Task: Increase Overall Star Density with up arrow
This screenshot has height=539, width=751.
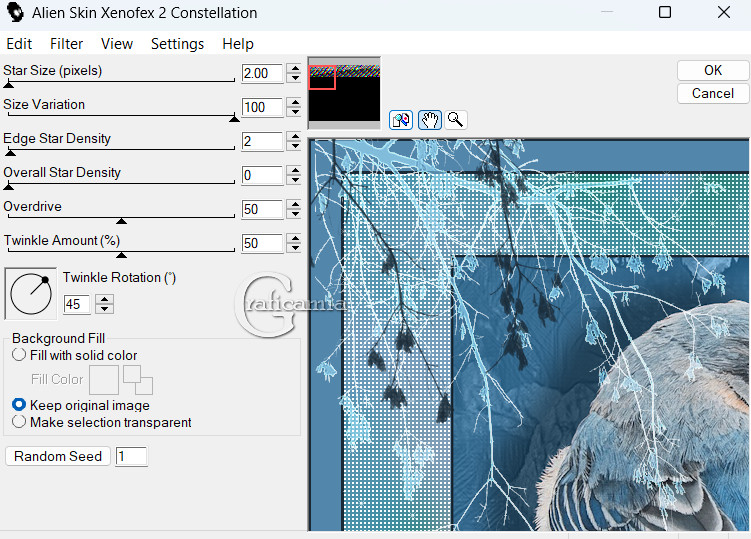Action: pyautogui.click(x=295, y=171)
